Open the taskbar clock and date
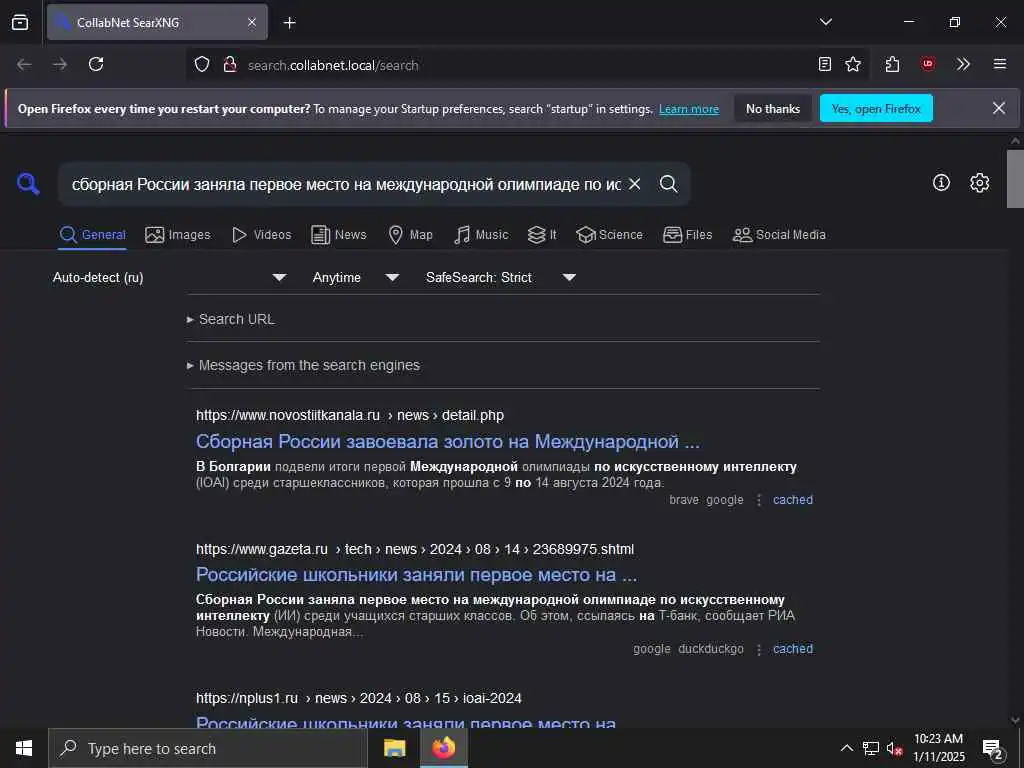The image size is (1024, 768). (938, 748)
